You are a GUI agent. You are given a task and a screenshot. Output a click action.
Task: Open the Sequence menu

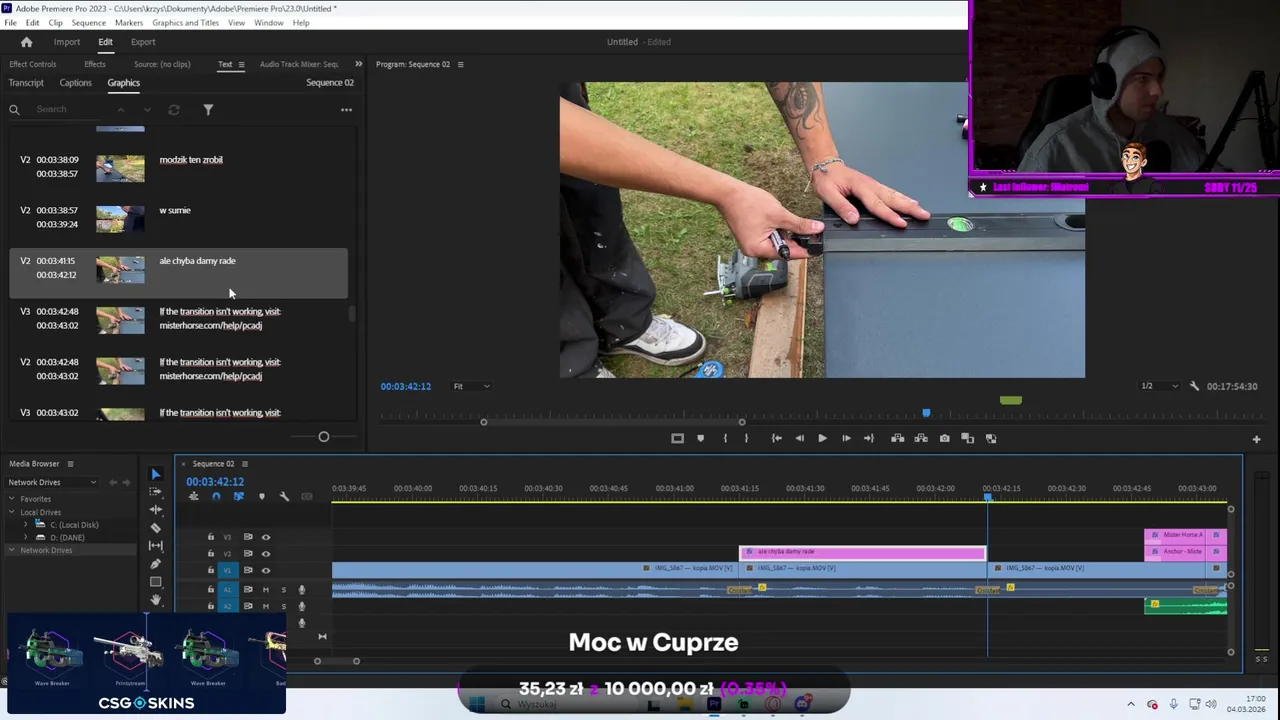(x=88, y=22)
